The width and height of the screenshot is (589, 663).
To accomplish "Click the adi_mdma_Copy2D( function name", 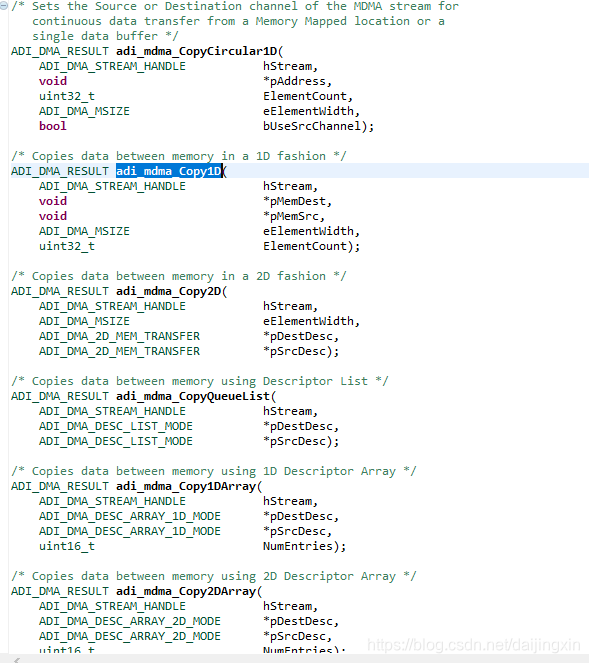I will click(x=172, y=291).
